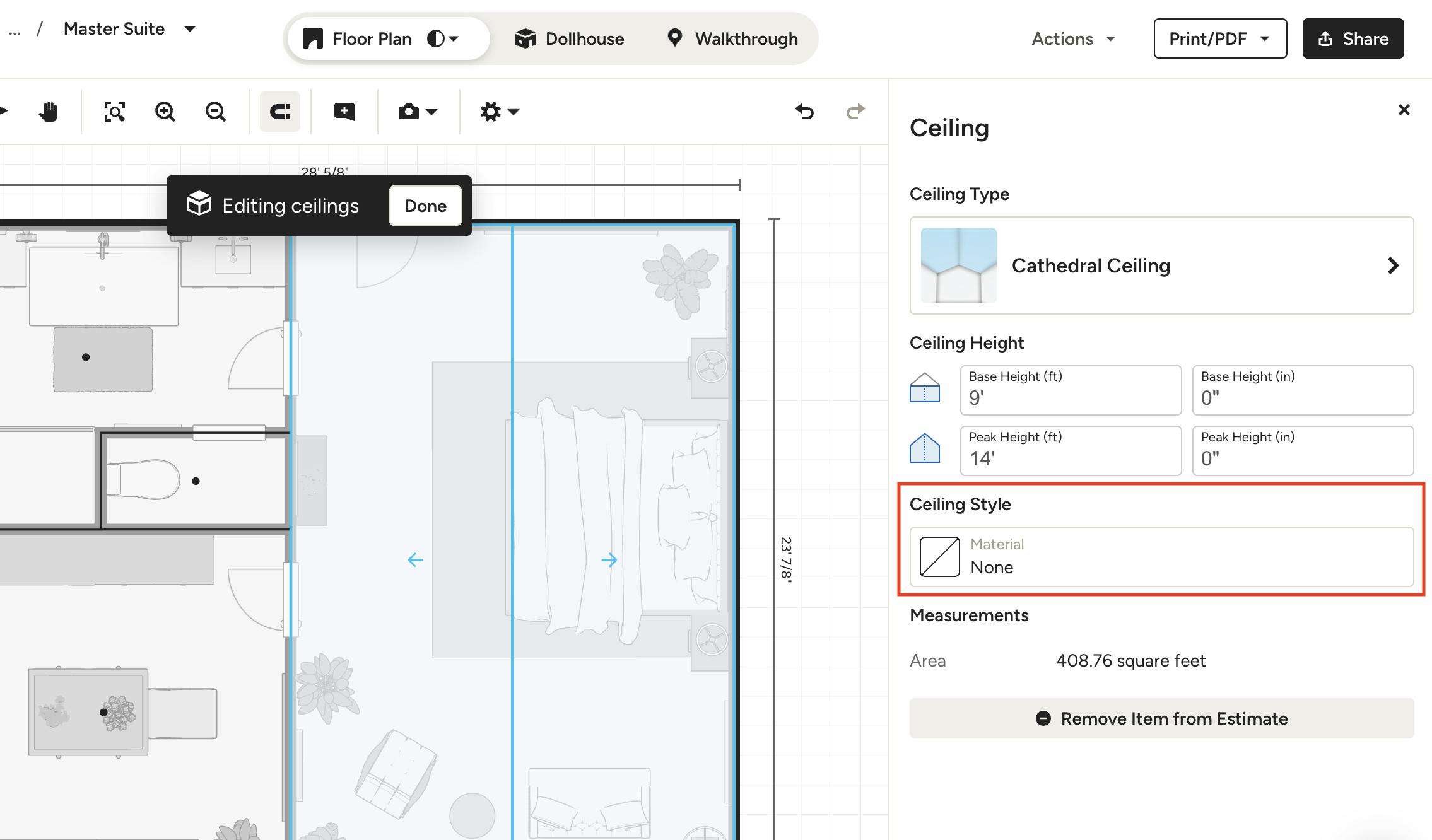1432x840 pixels.
Task: Edit the Base Height (ft) field
Action: point(1071,390)
